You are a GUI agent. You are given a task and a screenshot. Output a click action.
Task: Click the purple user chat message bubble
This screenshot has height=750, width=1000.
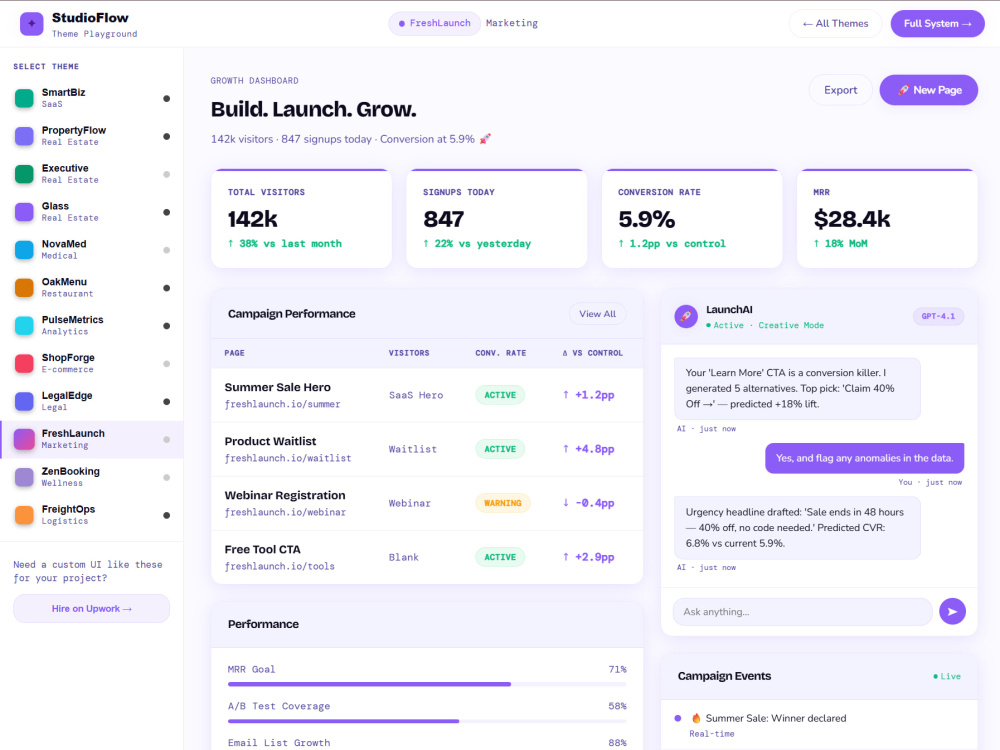(x=864, y=458)
